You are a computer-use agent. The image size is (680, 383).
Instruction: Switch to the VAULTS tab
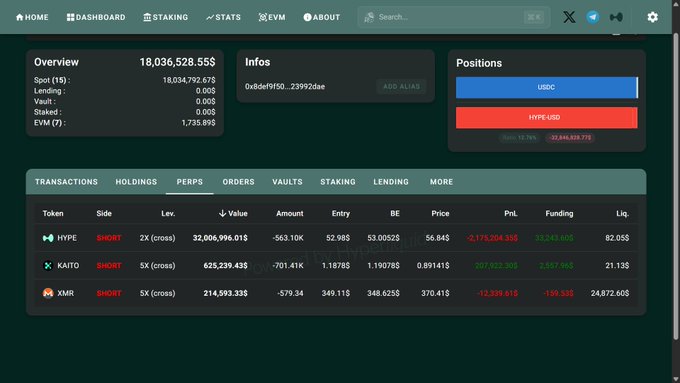(288, 182)
